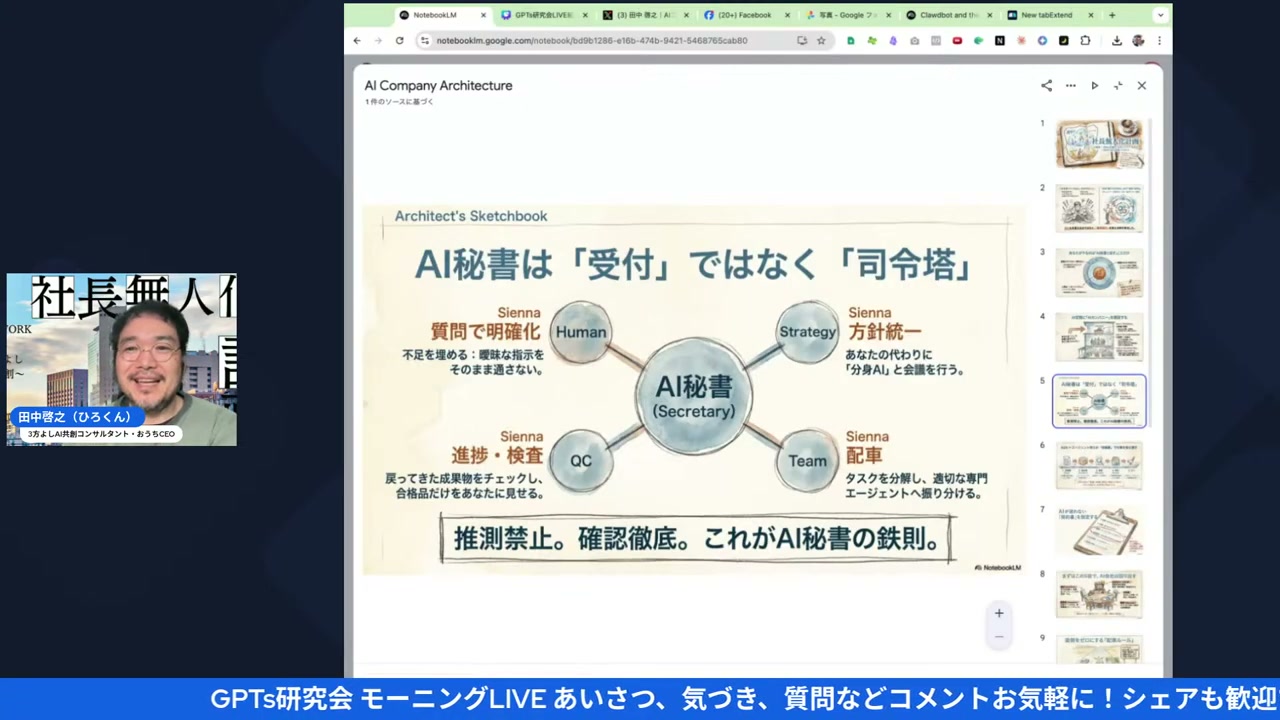The width and height of the screenshot is (1280, 720).
Task: Open the Chrome extensions puzzle icon
Action: 1085,41
